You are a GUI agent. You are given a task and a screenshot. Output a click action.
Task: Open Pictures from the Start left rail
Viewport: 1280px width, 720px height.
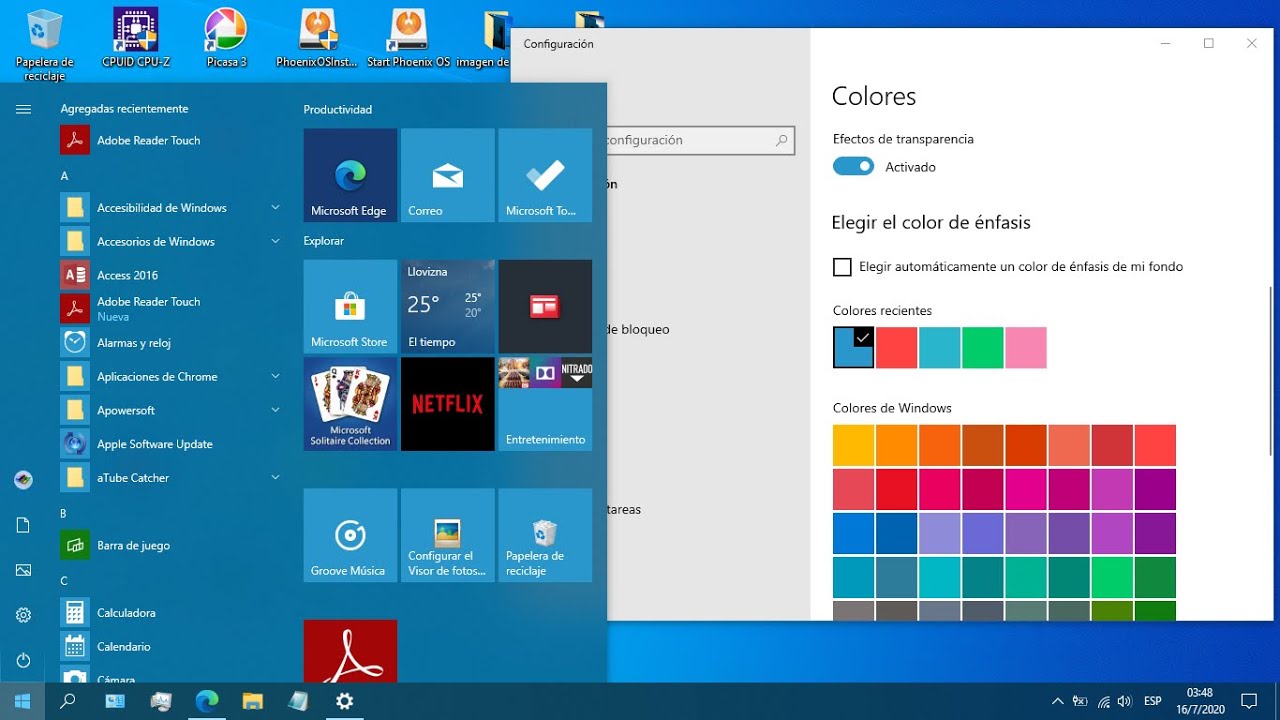(23, 570)
